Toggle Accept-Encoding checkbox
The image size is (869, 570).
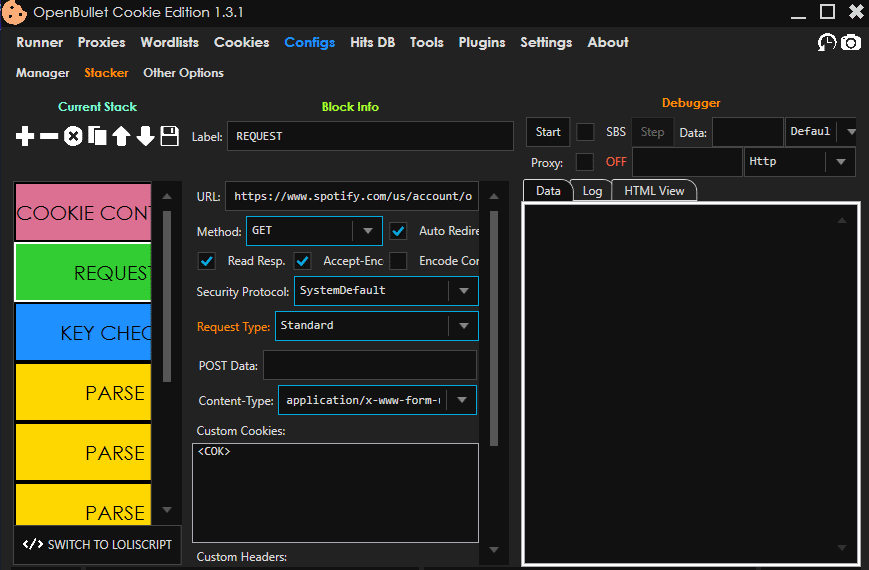[303, 261]
